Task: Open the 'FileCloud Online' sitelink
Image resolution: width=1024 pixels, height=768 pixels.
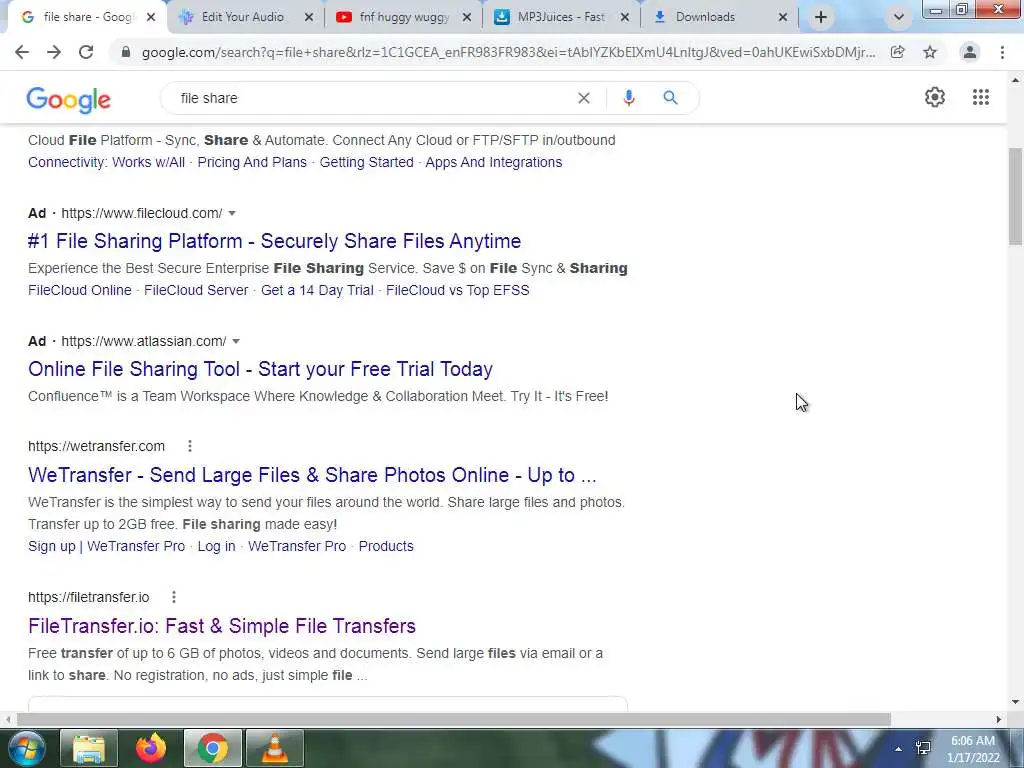Action: 80,290
